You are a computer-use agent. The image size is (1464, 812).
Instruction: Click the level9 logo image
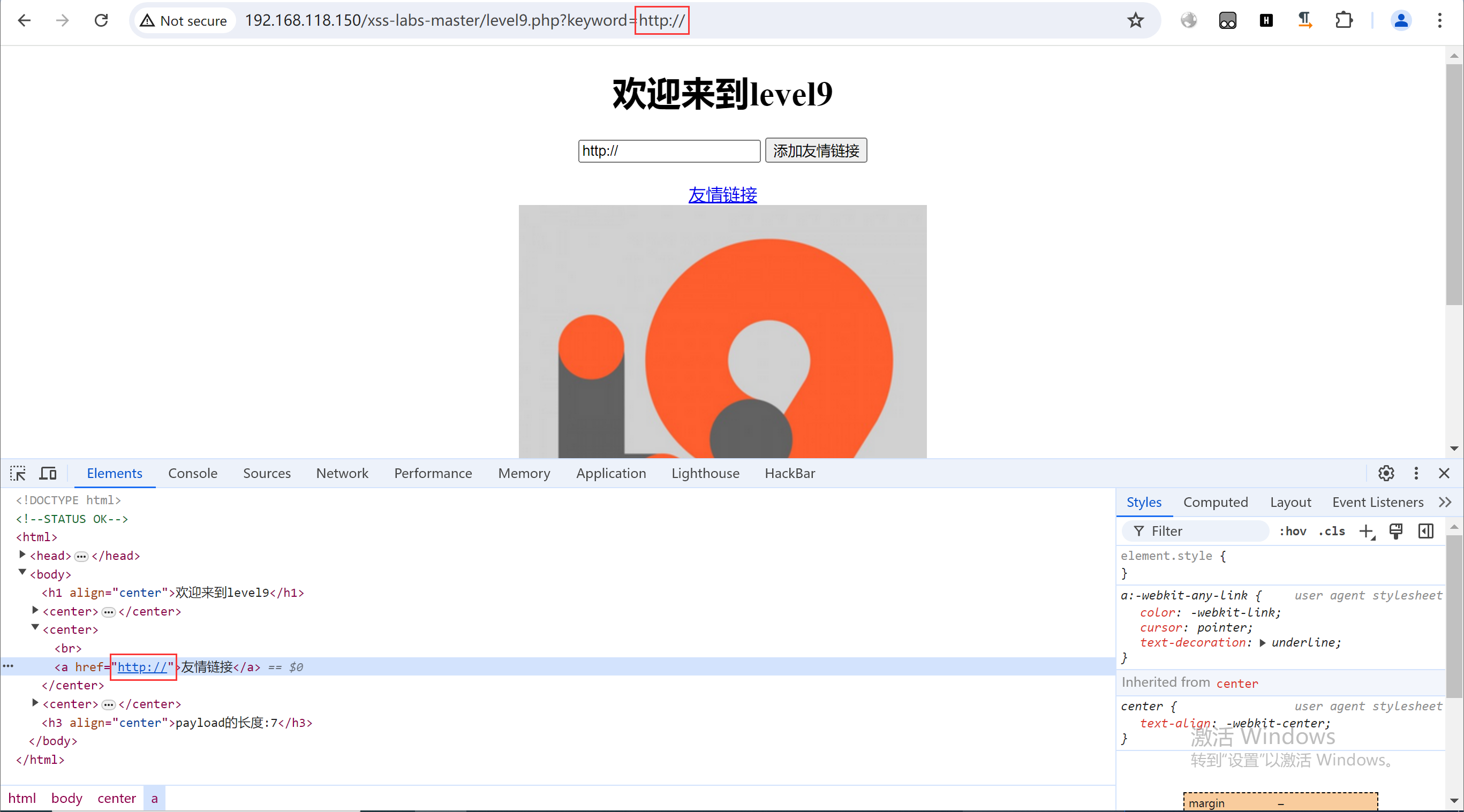[x=722, y=331]
